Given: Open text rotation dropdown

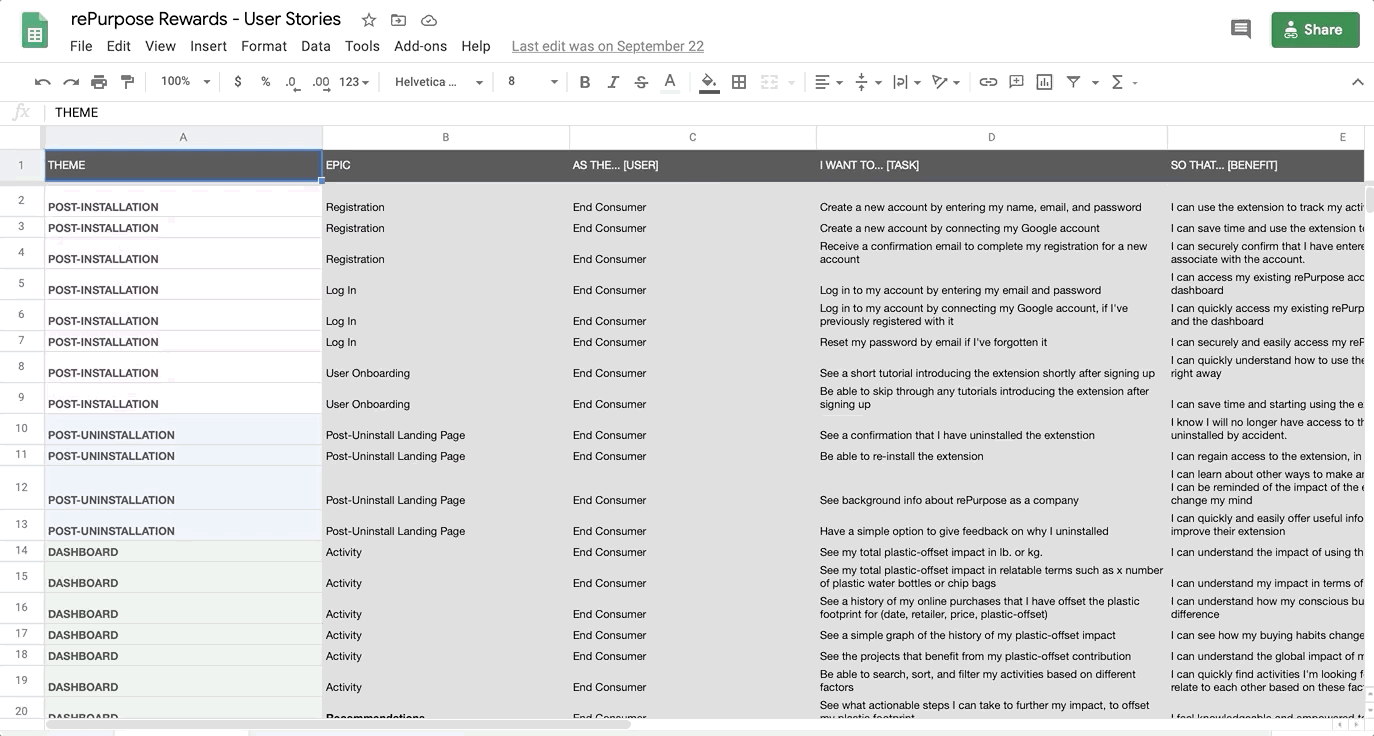Looking at the screenshot, I should click(946, 82).
